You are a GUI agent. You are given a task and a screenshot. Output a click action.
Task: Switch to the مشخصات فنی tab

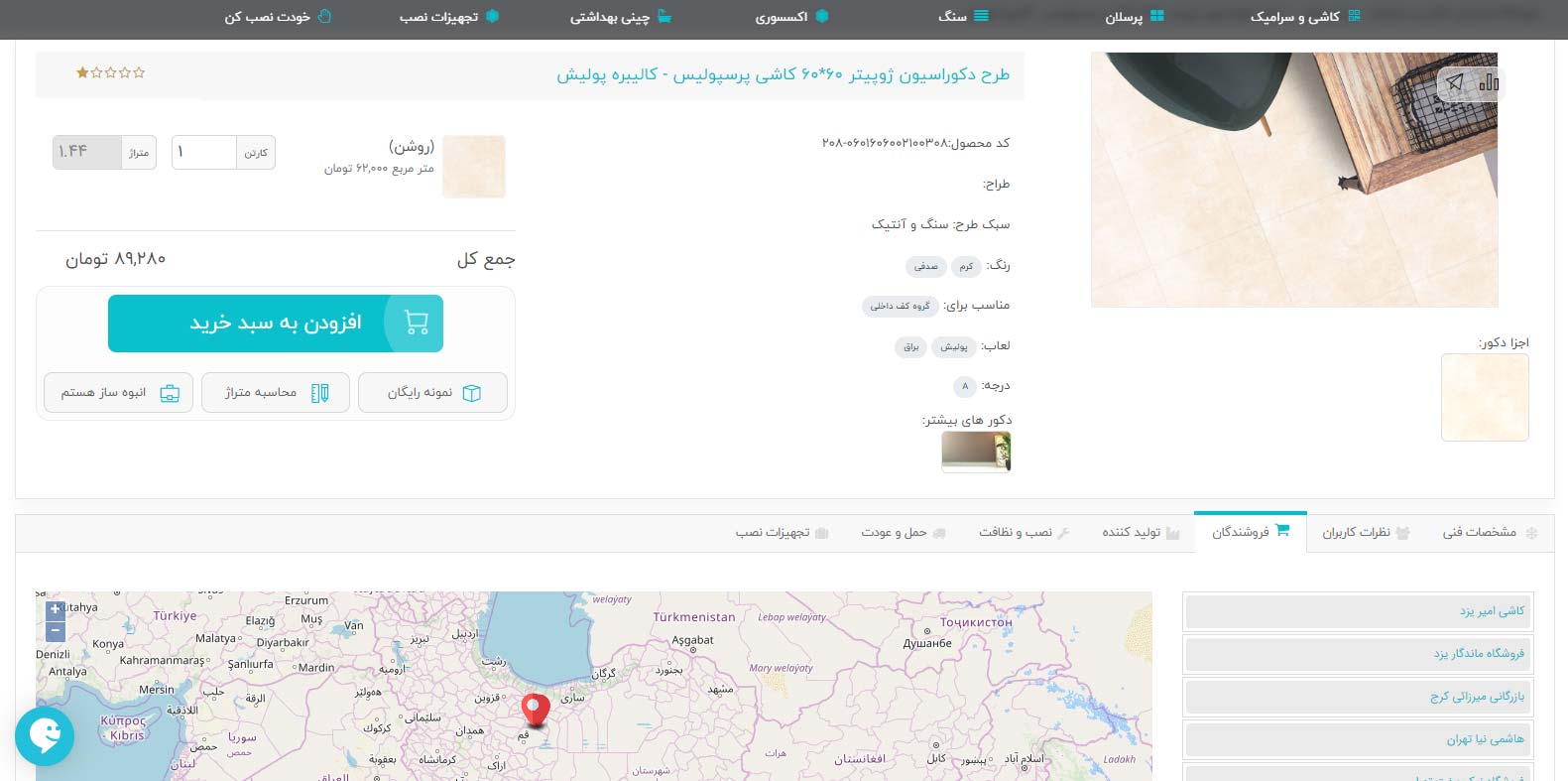1489,533
